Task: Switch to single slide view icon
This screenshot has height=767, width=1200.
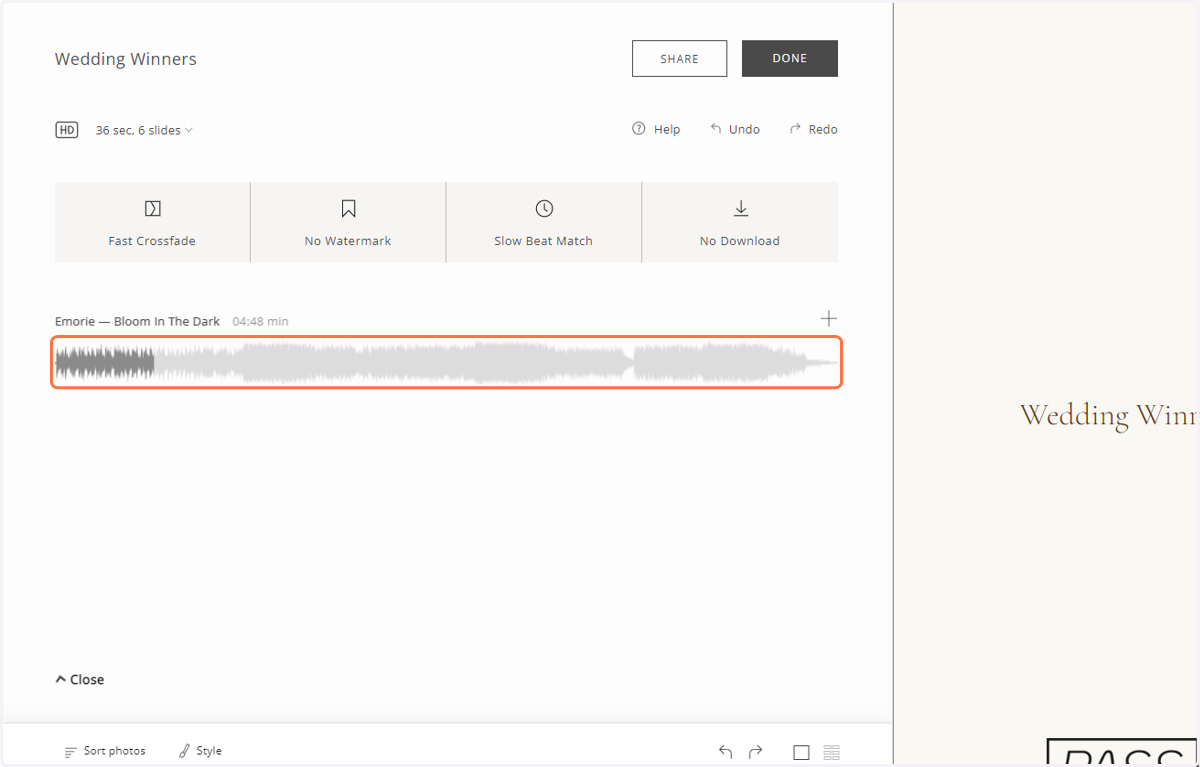Action: coord(801,752)
